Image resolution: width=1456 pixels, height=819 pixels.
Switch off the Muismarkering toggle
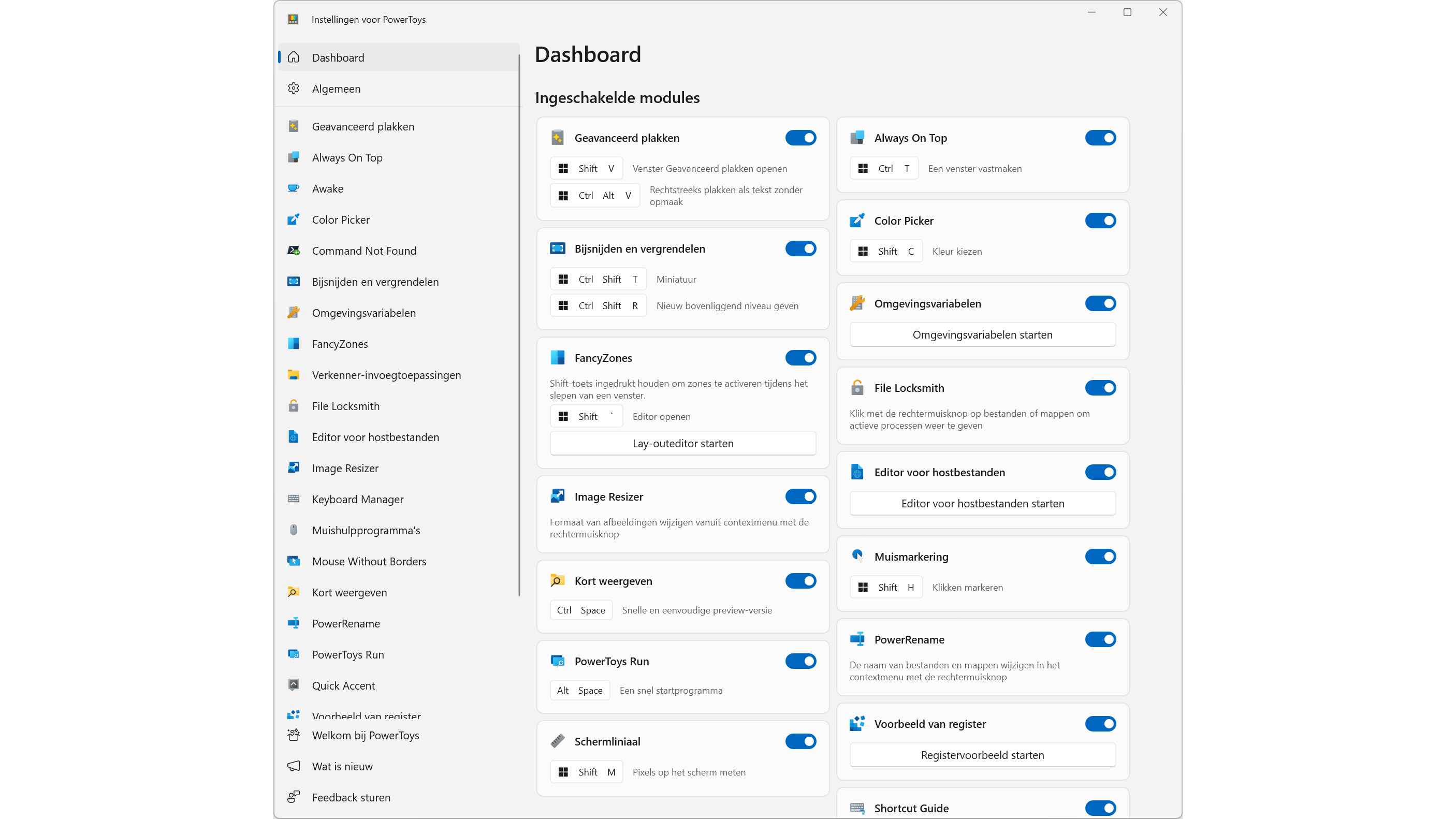click(1100, 557)
